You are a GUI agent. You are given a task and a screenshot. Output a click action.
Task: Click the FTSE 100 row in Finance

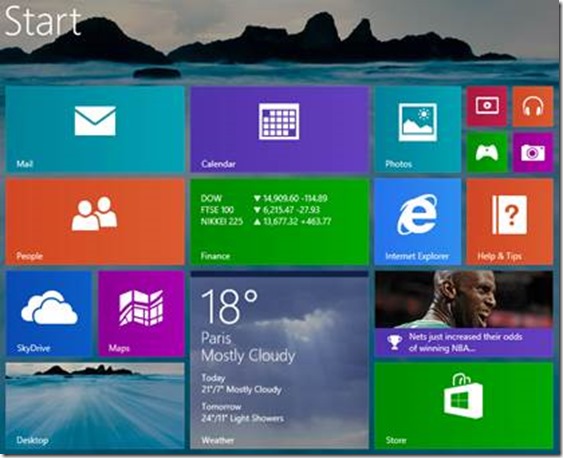point(260,210)
